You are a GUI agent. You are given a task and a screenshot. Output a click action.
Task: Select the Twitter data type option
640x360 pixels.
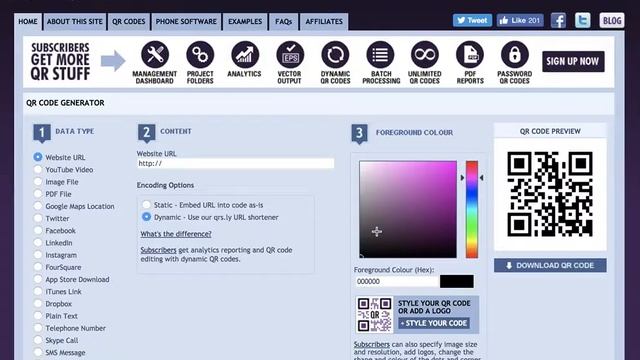pos(38,218)
